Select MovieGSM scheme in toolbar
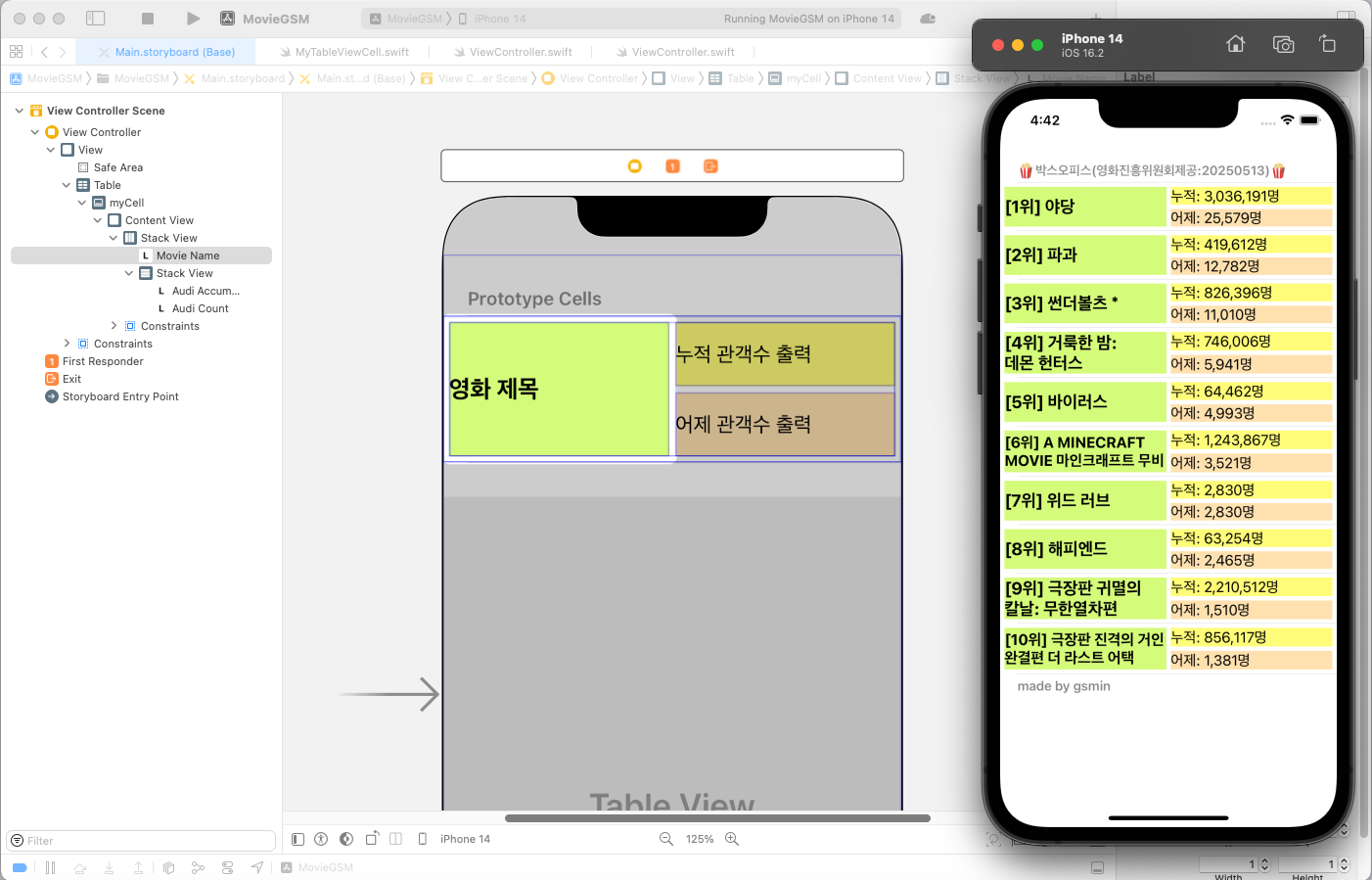Image resolution: width=1372 pixels, height=880 pixels. (x=406, y=19)
